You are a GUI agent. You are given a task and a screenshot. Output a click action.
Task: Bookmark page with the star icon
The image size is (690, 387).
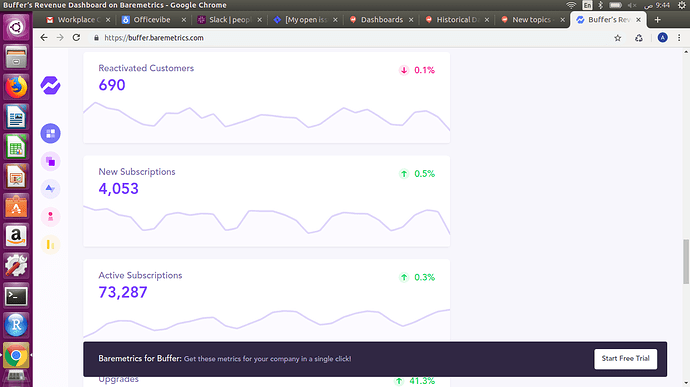coord(618,38)
